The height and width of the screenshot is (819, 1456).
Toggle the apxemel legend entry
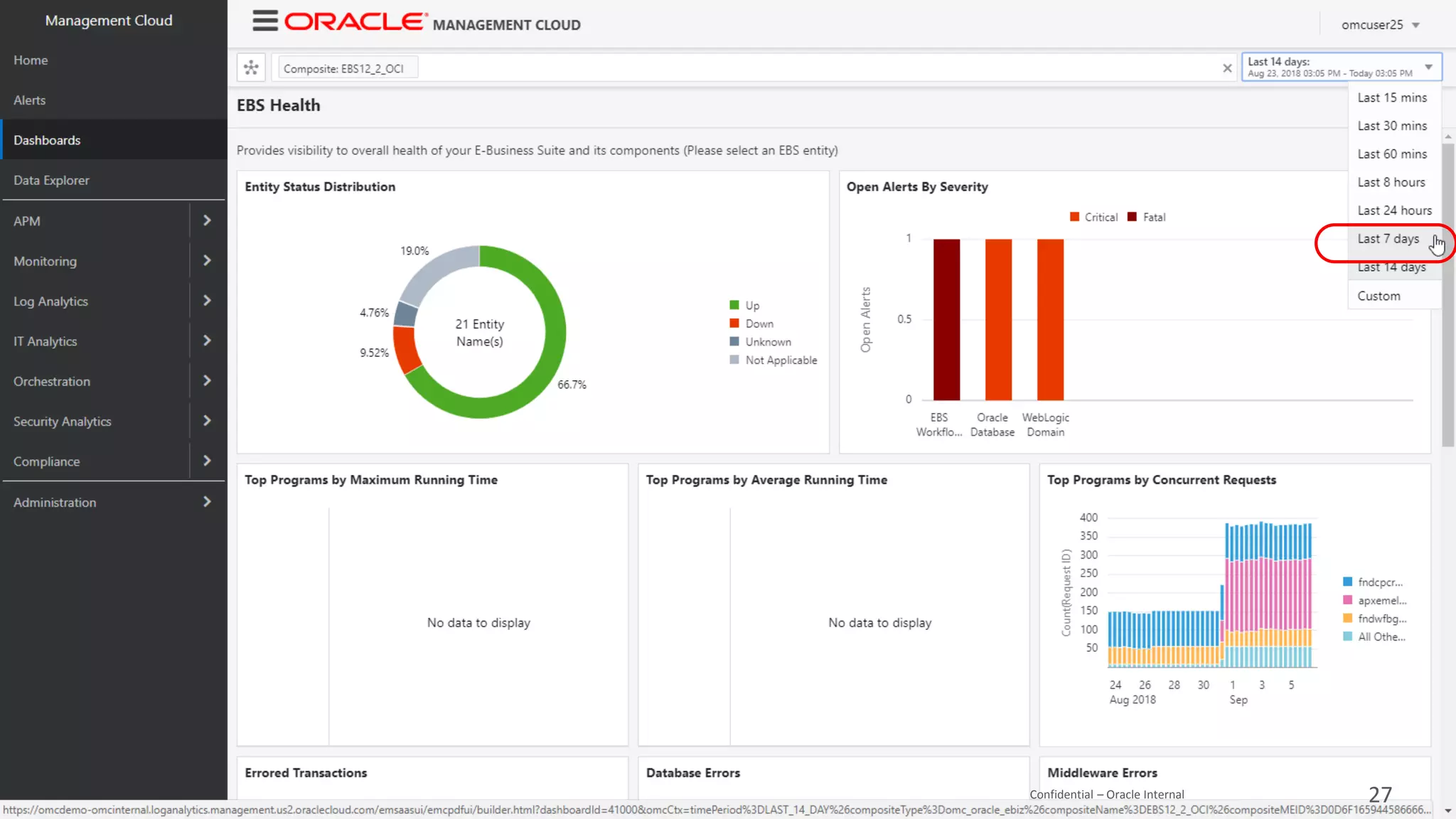[1375, 601]
